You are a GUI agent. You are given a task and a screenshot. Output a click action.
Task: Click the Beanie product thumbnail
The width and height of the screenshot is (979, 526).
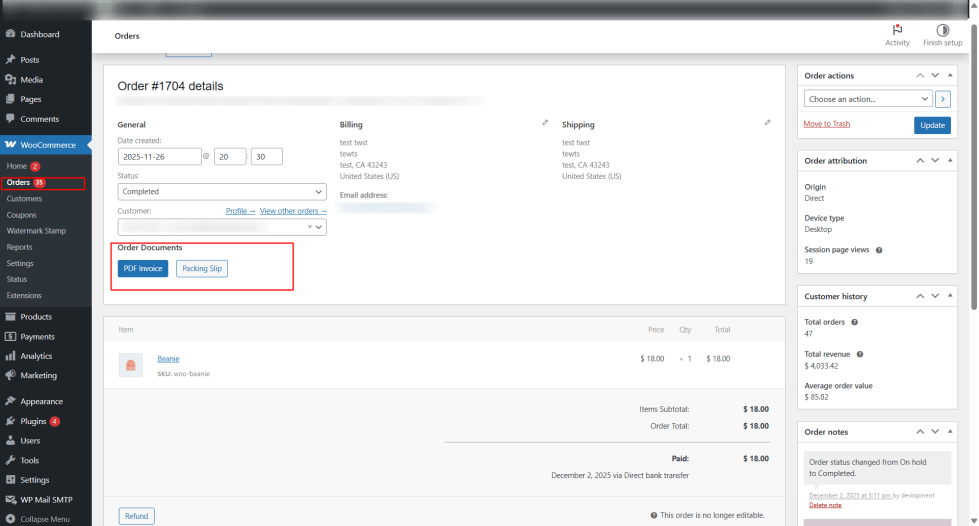click(x=129, y=365)
